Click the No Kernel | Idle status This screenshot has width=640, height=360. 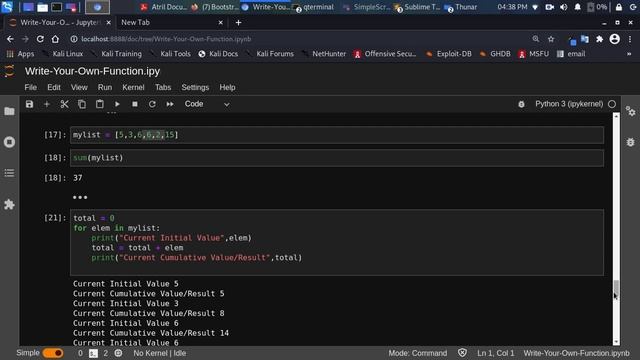coord(160,353)
